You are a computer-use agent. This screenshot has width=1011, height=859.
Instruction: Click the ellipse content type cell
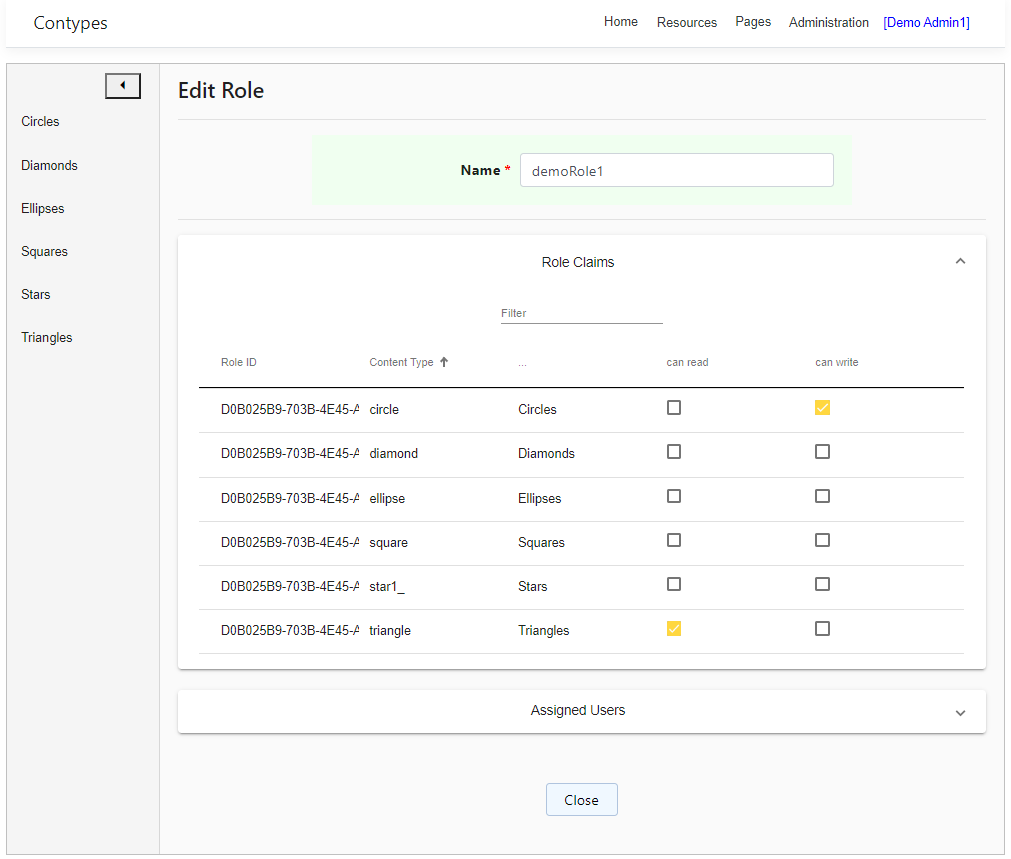387,499
